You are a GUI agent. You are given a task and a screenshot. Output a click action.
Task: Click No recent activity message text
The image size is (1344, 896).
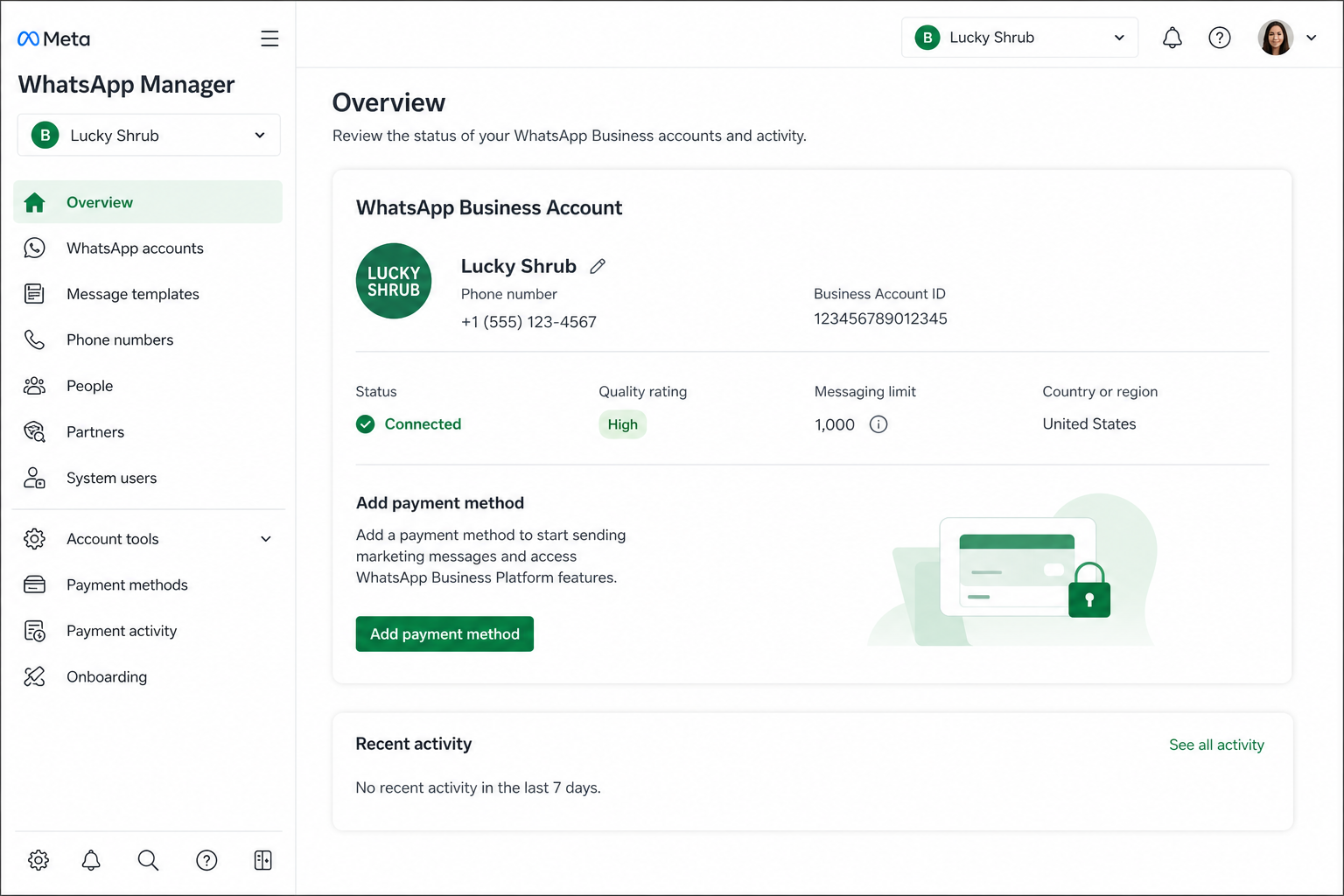[x=478, y=787]
